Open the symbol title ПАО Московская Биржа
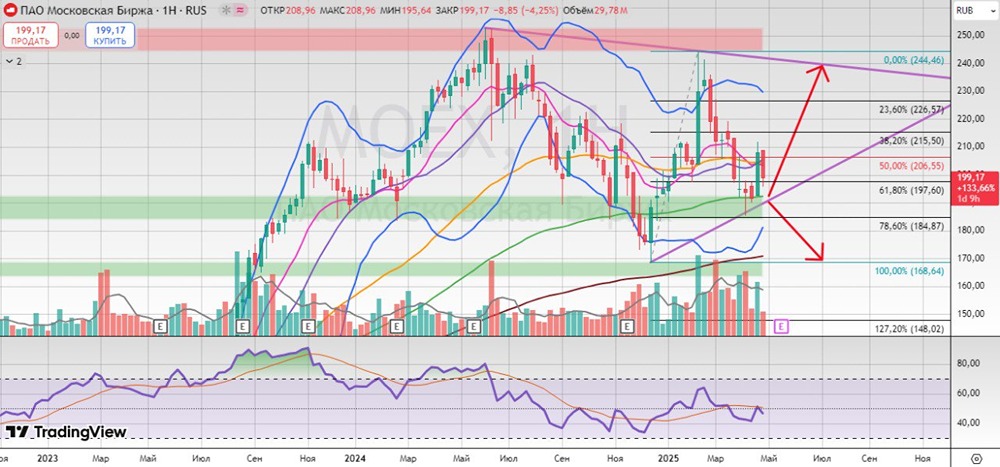Image resolution: width=1000 pixels, height=467 pixels. [x=85, y=11]
